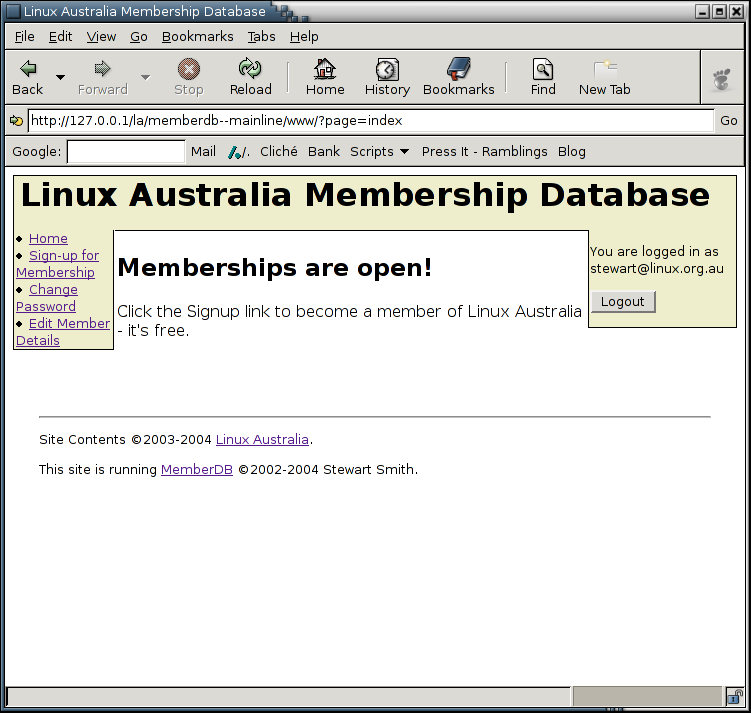
Task: Reload the page with the Reload icon
Action: click(x=250, y=68)
